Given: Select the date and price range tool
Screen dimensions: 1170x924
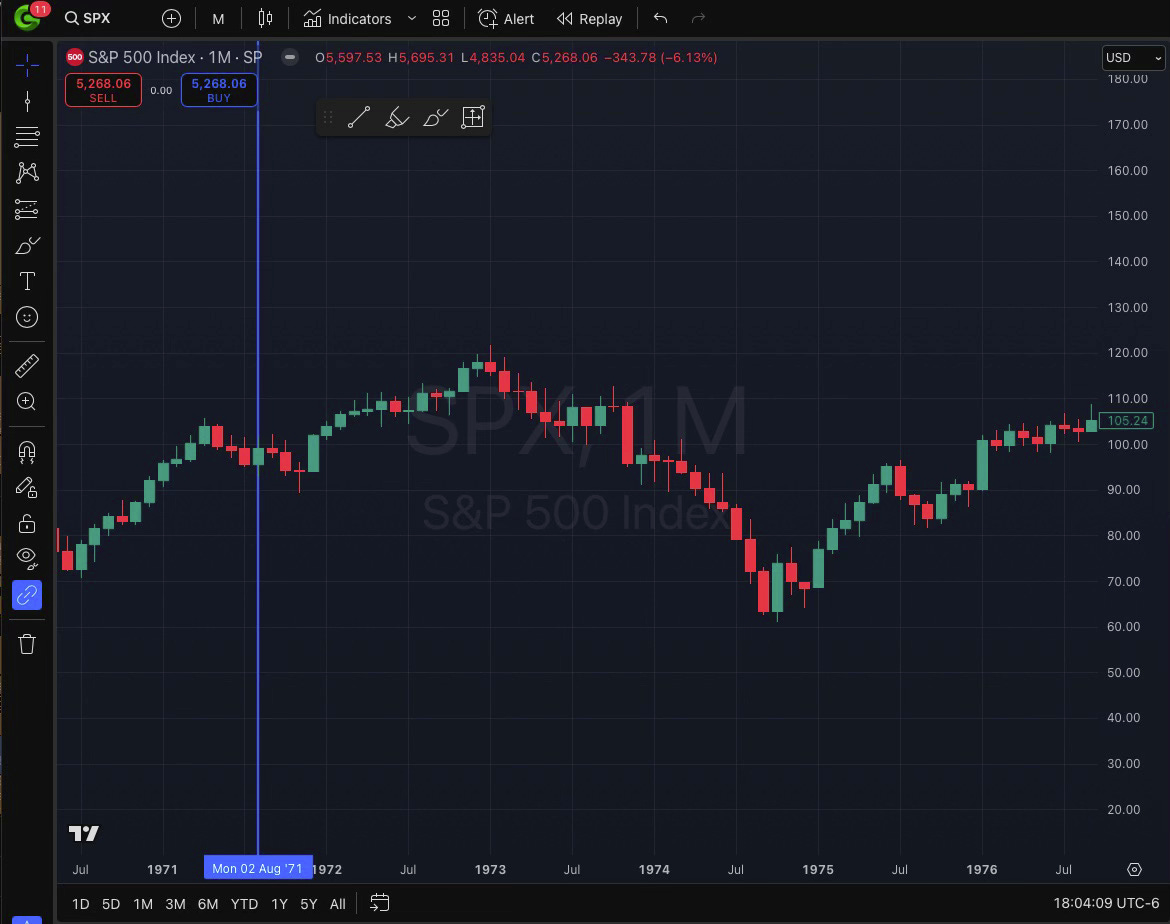Looking at the screenshot, I should (x=473, y=117).
